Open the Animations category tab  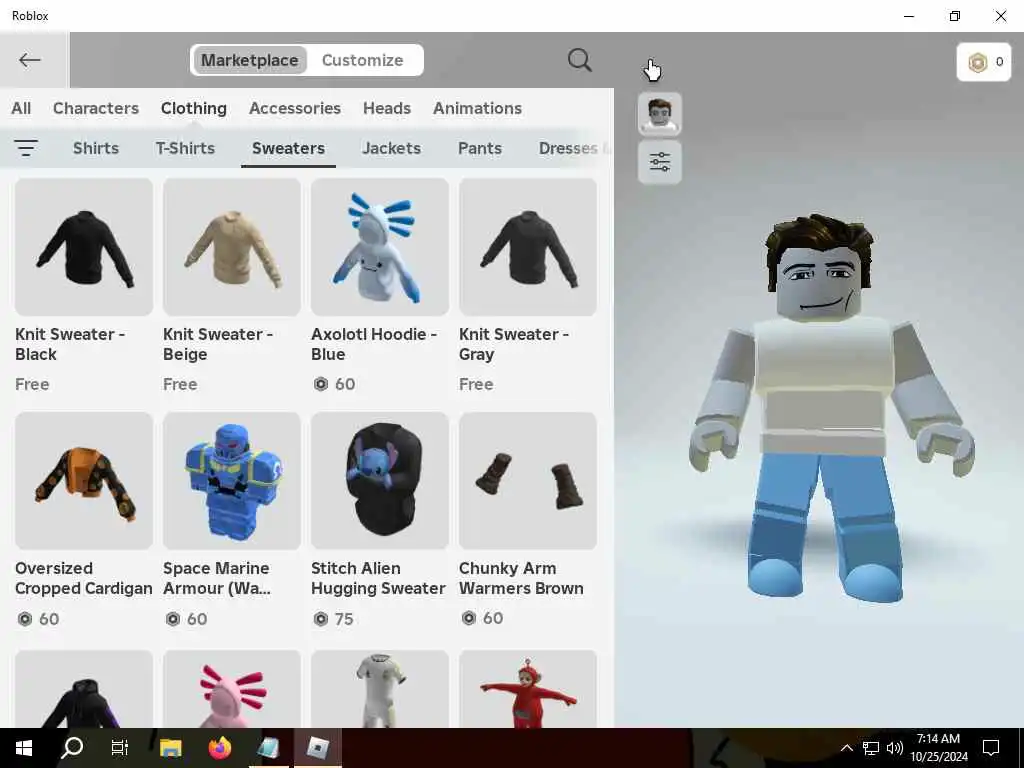[x=477, y=108]
